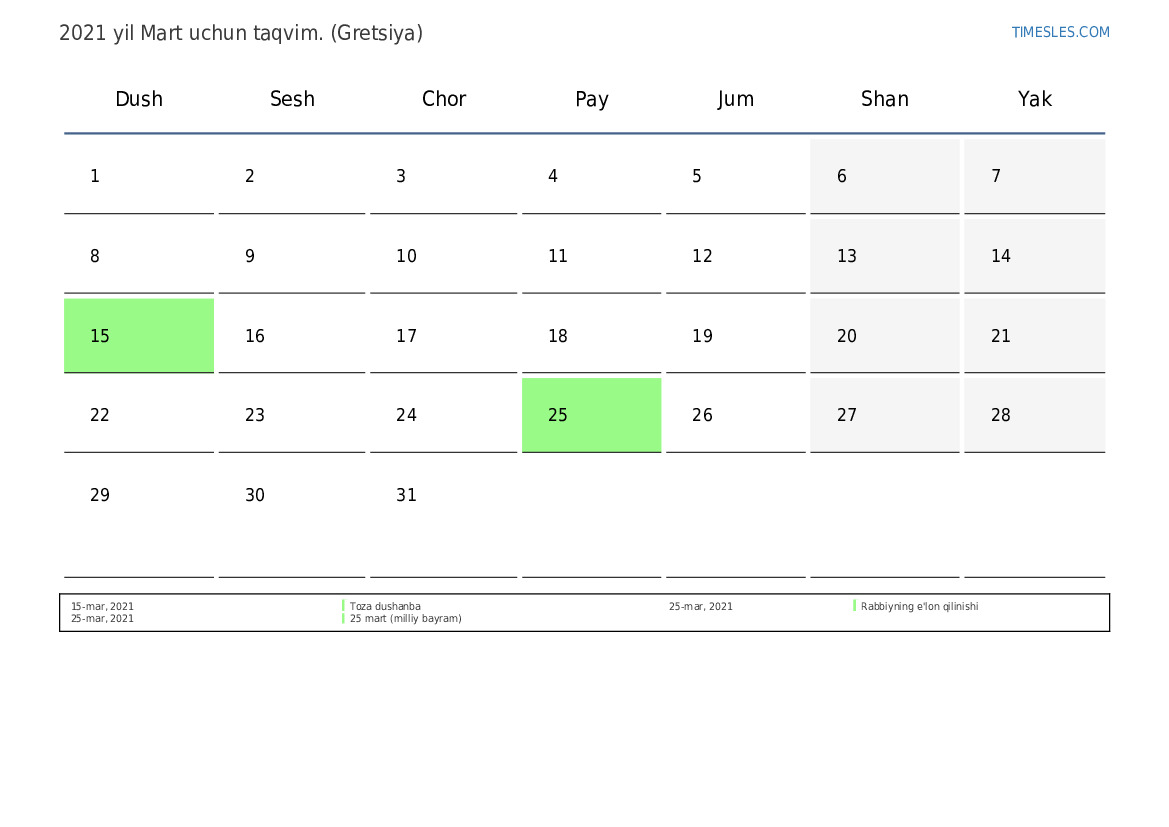
Task: Choose day 22 in the grid
Action: pyautogui.click(x=139, y=415)
